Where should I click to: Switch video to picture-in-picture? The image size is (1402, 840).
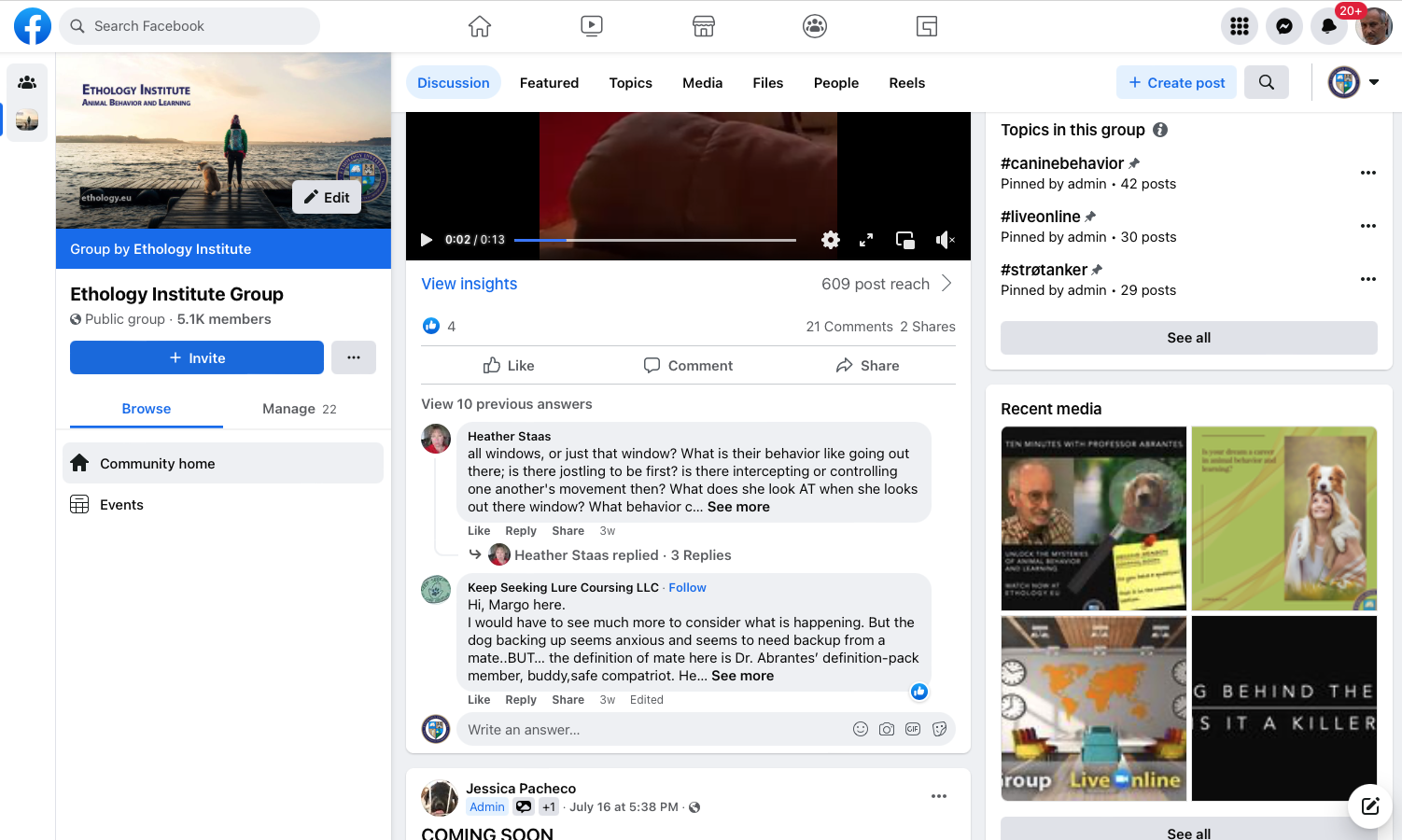tap(905, 240)
